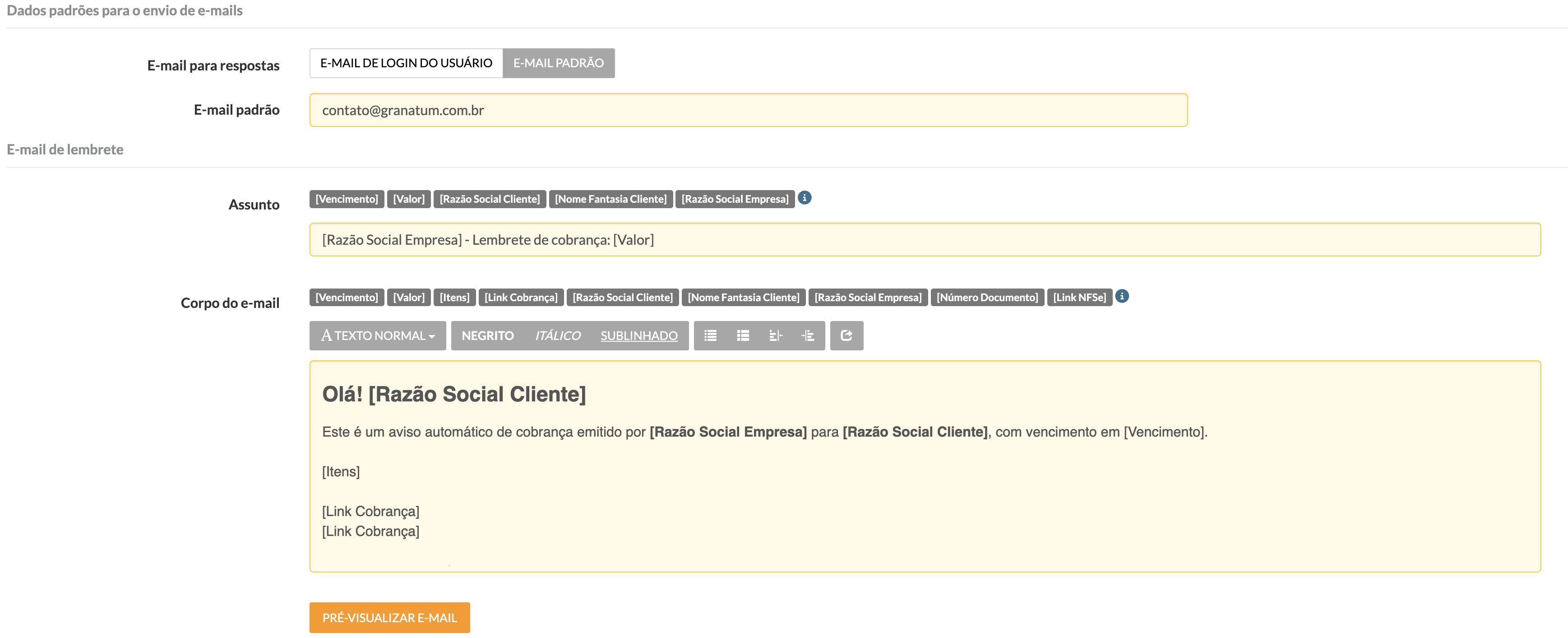Click into the Assunto subject field

click(x=924, y=240)
